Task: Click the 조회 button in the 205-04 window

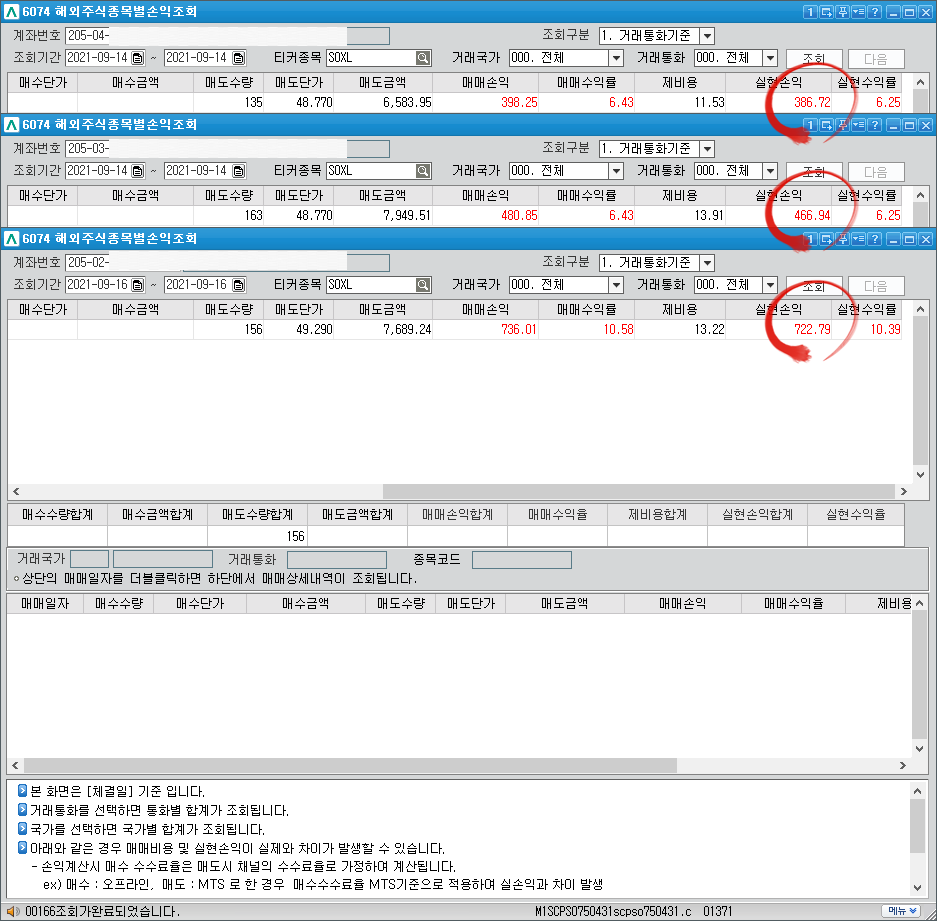Action: point(814,59)
